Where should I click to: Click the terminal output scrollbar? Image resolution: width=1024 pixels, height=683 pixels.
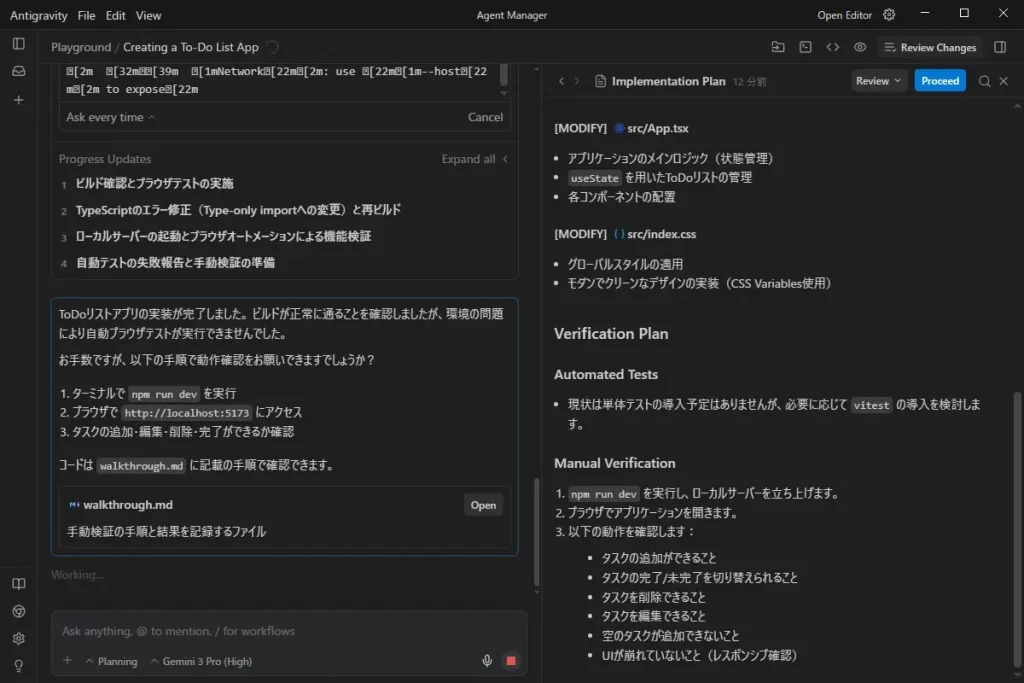(504, 74)
